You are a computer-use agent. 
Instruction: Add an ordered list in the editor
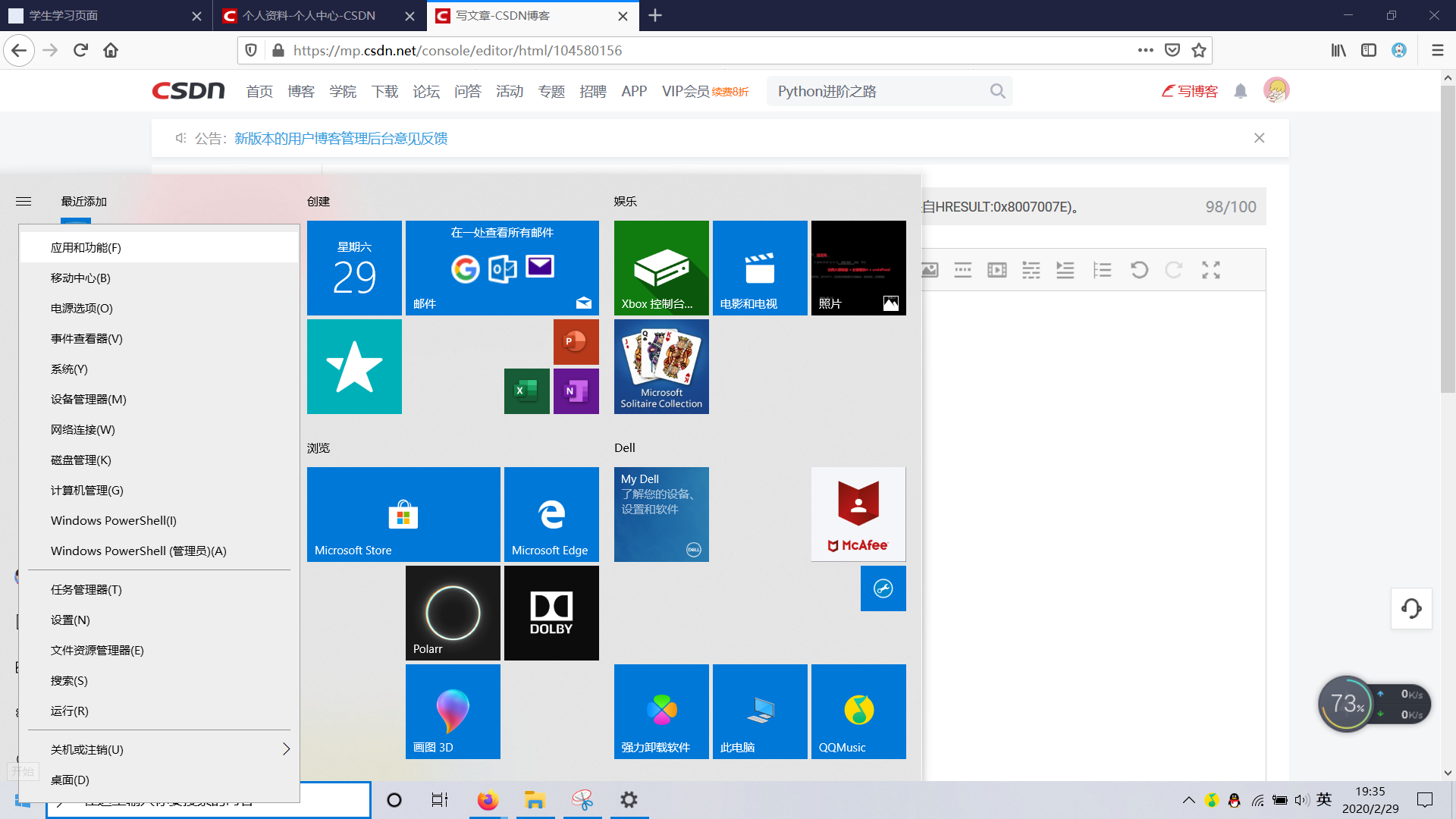pyautogui.click(x=1102, y=269)
